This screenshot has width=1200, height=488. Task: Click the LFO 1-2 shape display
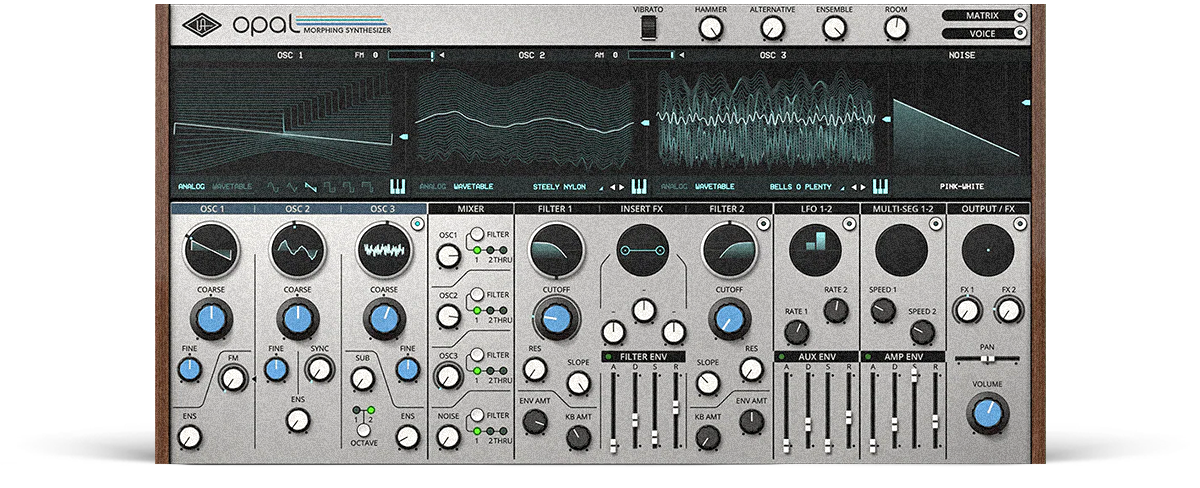coord(816,250)
